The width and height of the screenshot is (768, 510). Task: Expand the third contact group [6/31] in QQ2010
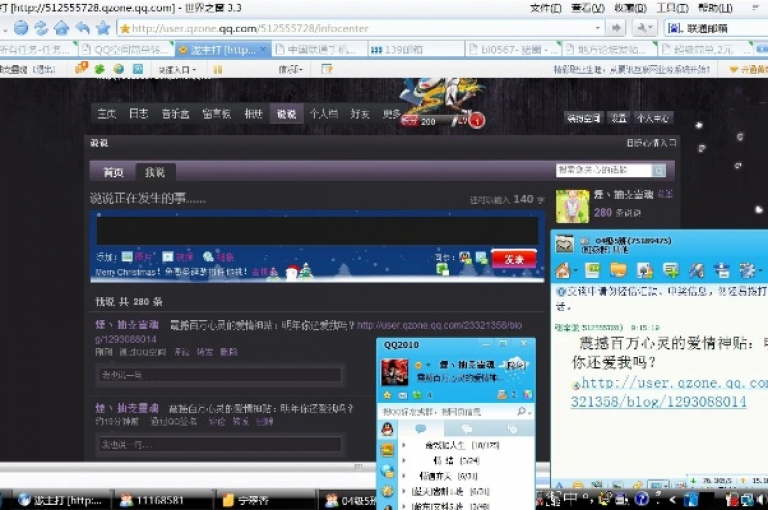coord(404,476)
